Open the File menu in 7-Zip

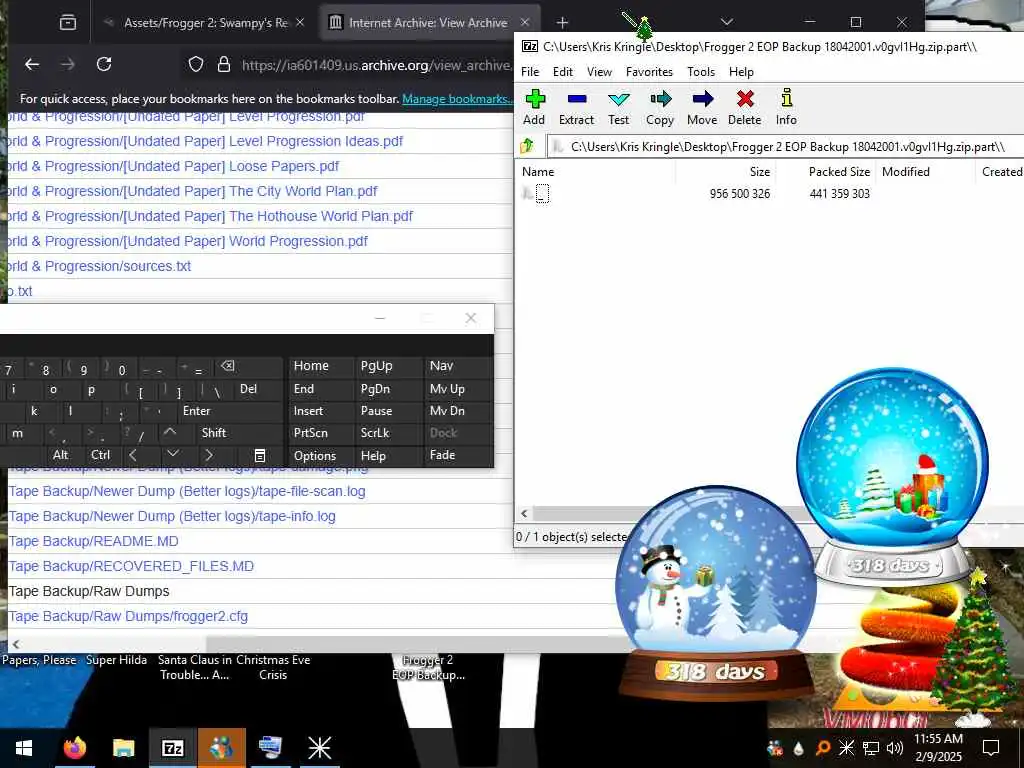click(x=530, y=72)
